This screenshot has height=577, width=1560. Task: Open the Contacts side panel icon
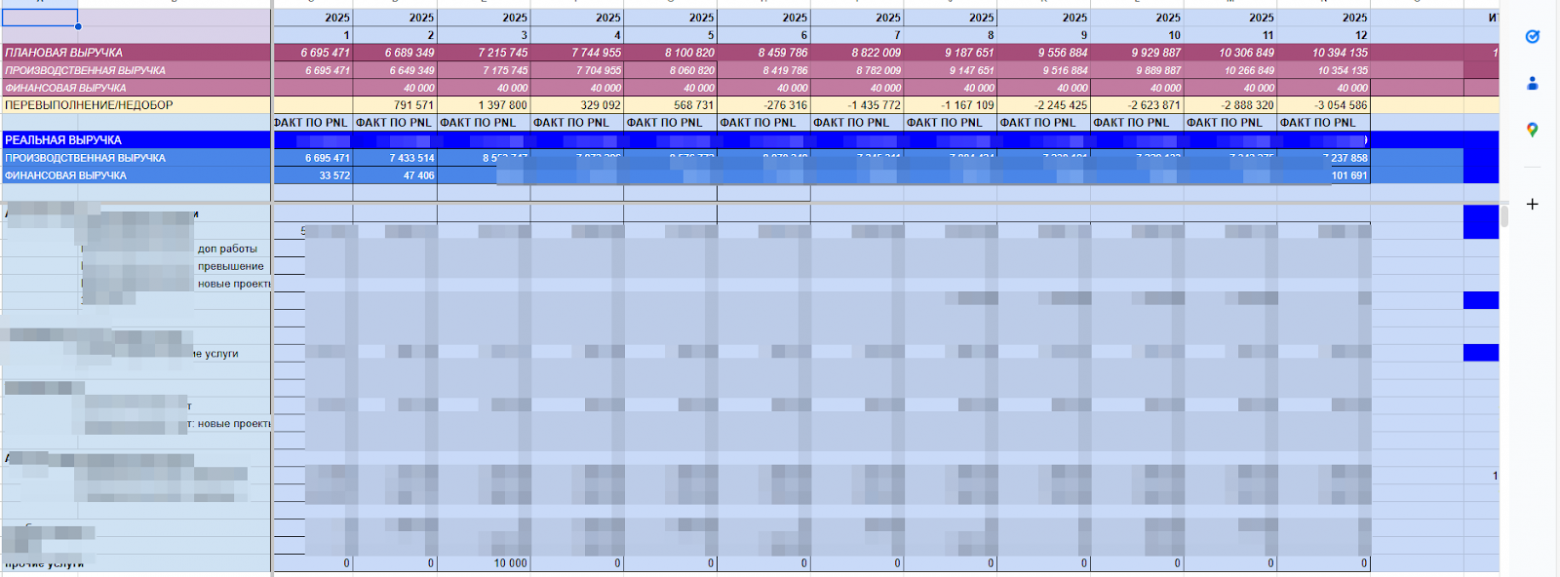(x=1532, y=83)
